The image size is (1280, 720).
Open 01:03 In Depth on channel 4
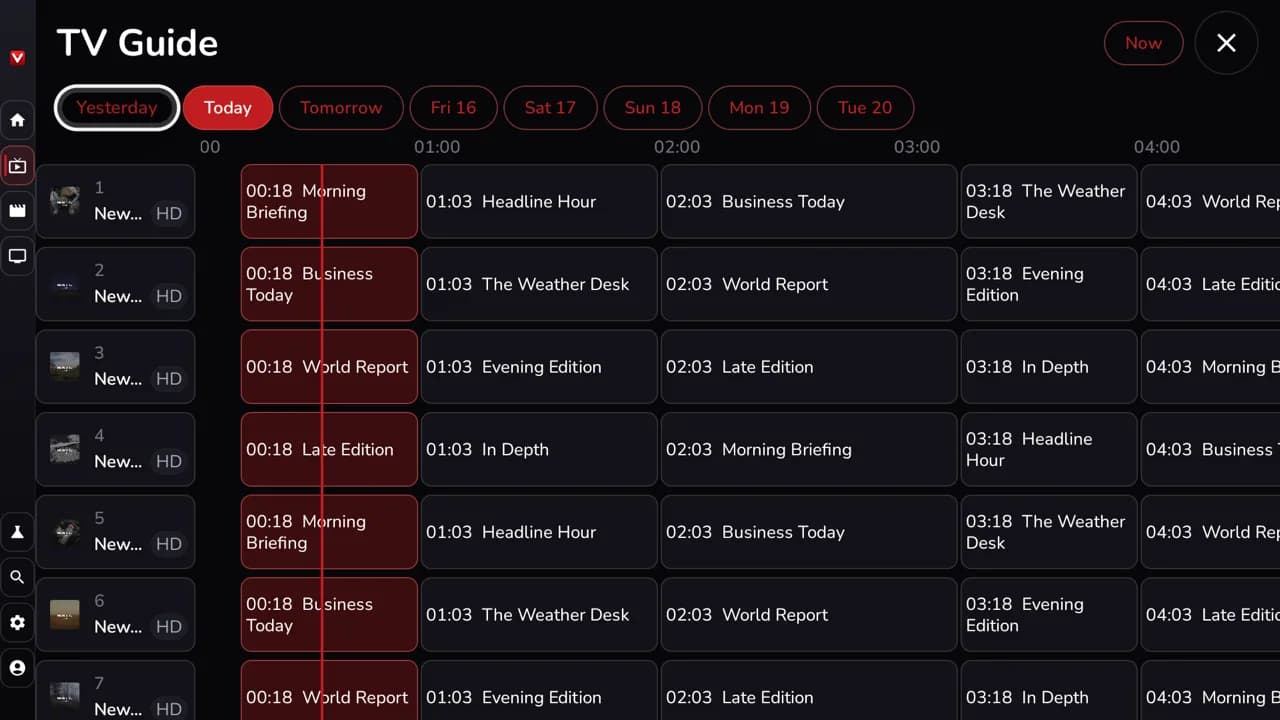pyautogui.click(x=539, y=449)
